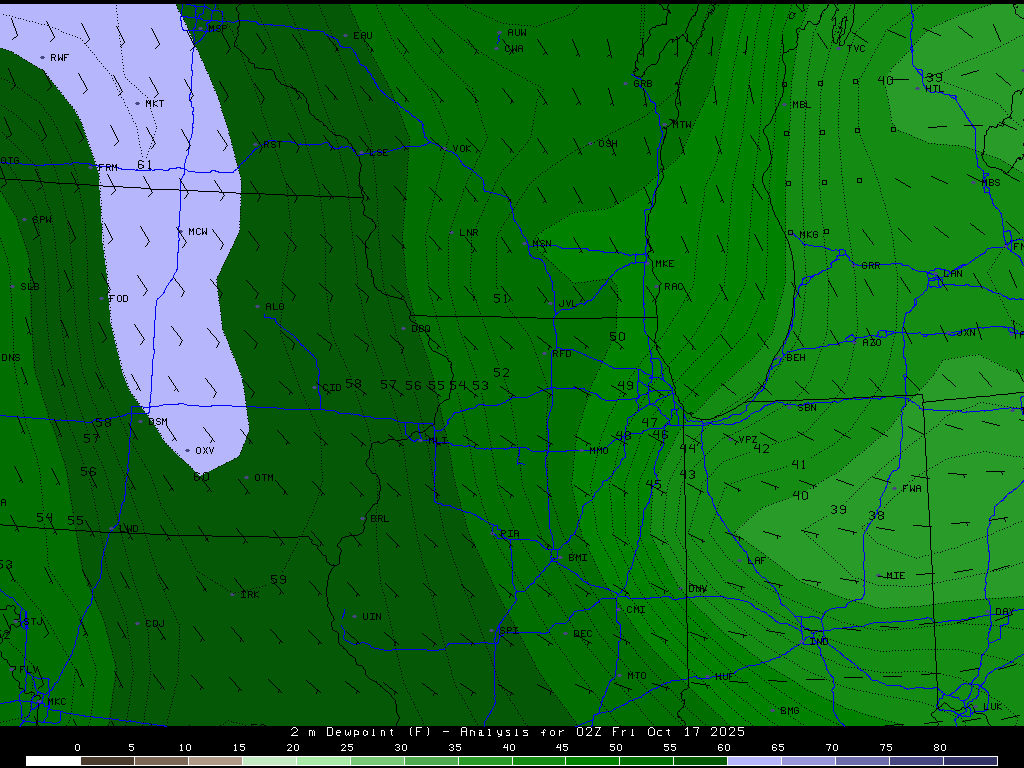Select the GRB station label
This screenshot has height=768, width=1024.
643,84
